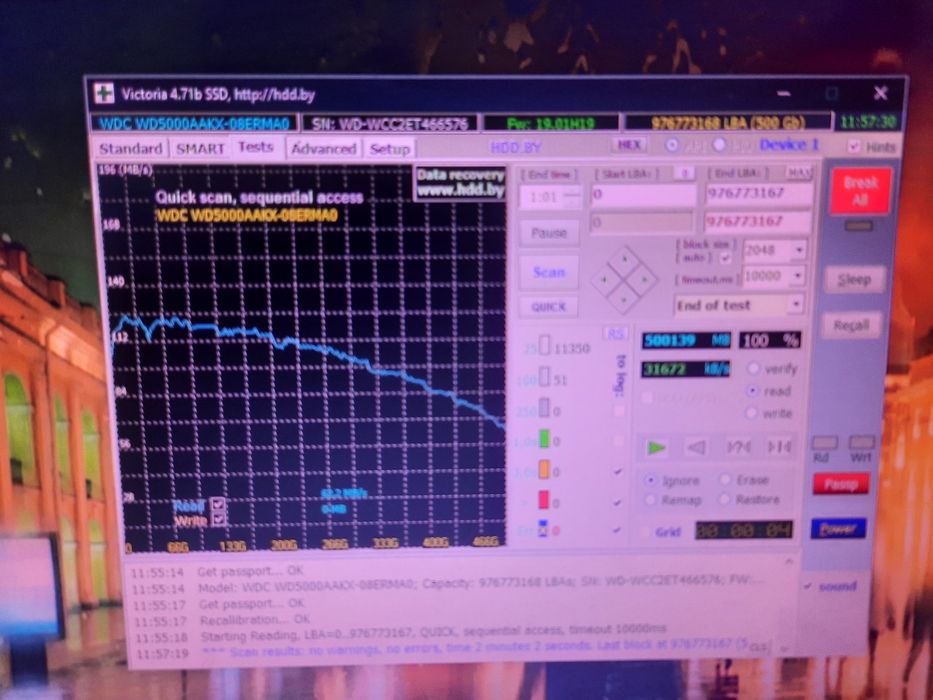Click MAX next to End LBA
The image size is (933, 700).
(798, 173)
